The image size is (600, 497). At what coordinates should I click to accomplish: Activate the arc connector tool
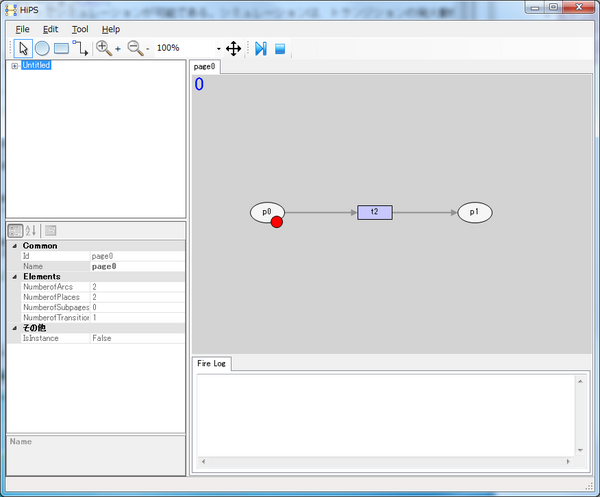point(80,49)
